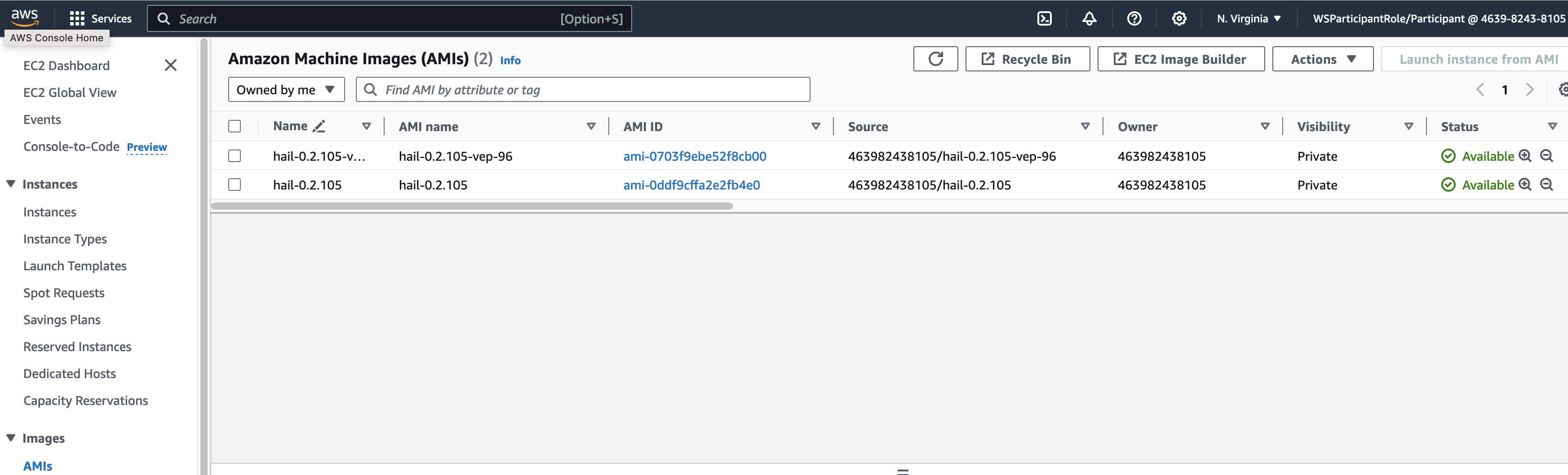Select all AMIs with the header checkbox
Screen dimensions: 1568x475
point(235,126)
